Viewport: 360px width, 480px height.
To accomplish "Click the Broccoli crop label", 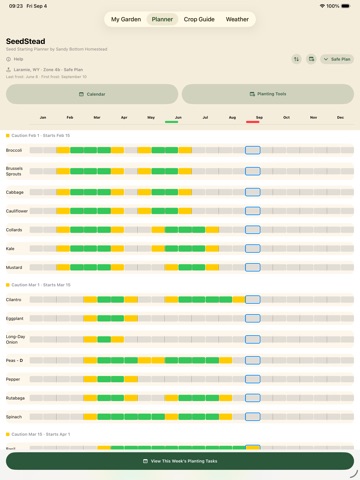I will coord(14,150).
